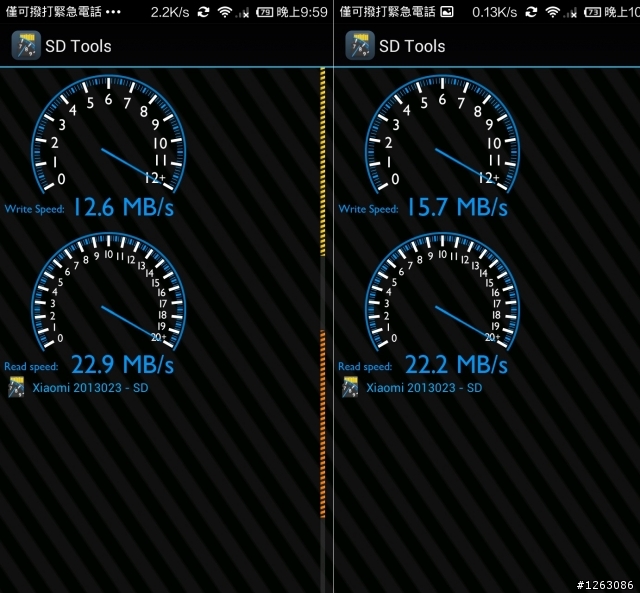
Task: Tap the read speed gauge reading 22.9 MB/s
Action: (x=109, y=291)
